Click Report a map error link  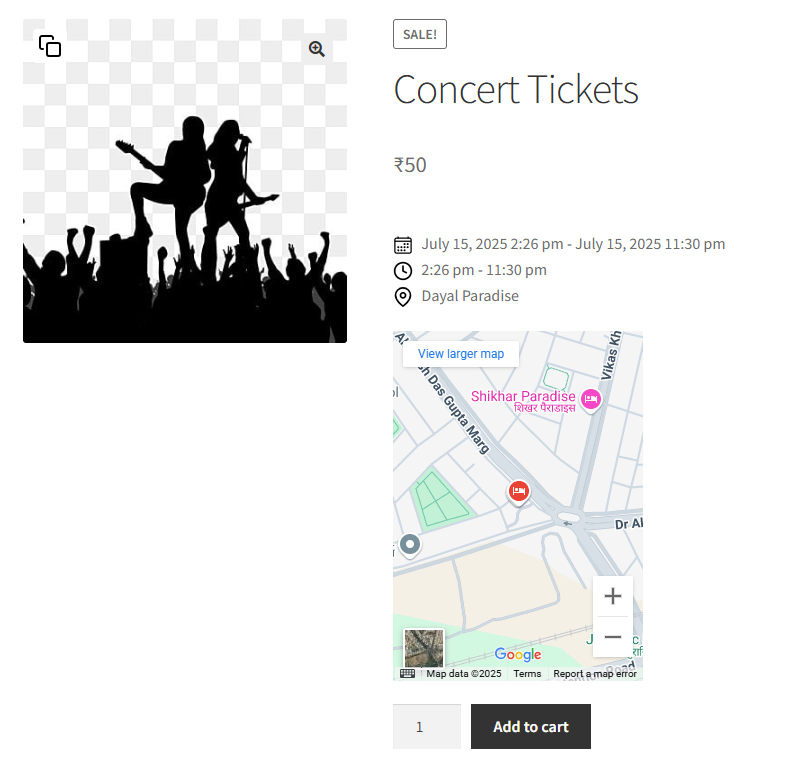(x=595, y=674)
